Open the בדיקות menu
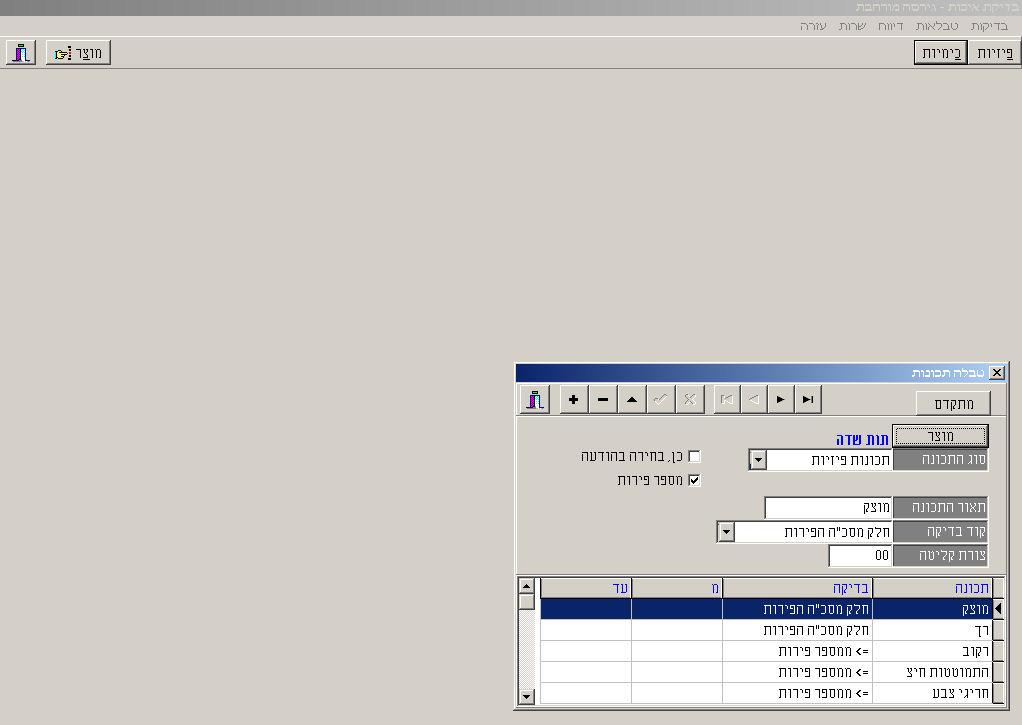Viewport: 1022px width, 725px height. pos(989,26)
